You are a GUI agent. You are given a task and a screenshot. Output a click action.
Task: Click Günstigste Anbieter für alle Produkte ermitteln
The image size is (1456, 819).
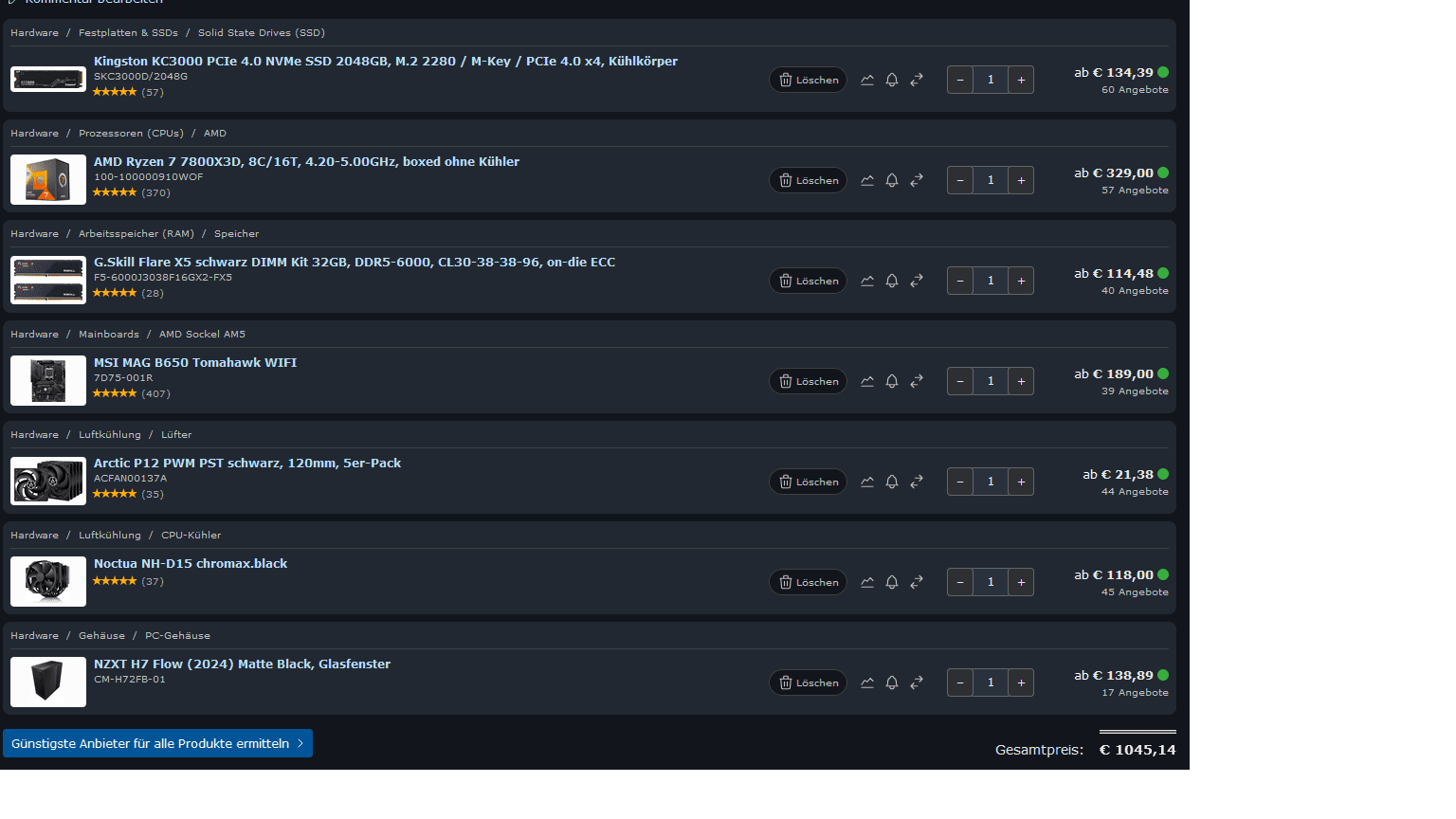(157, 743)
